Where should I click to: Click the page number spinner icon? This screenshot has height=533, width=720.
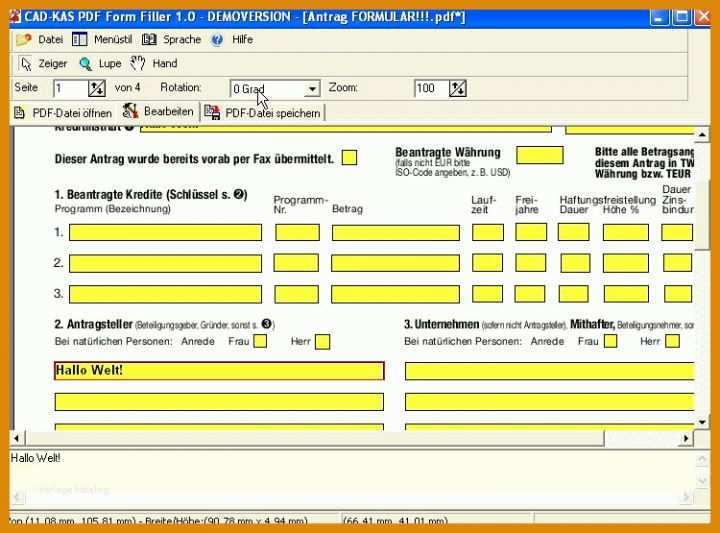click(96, 88)
